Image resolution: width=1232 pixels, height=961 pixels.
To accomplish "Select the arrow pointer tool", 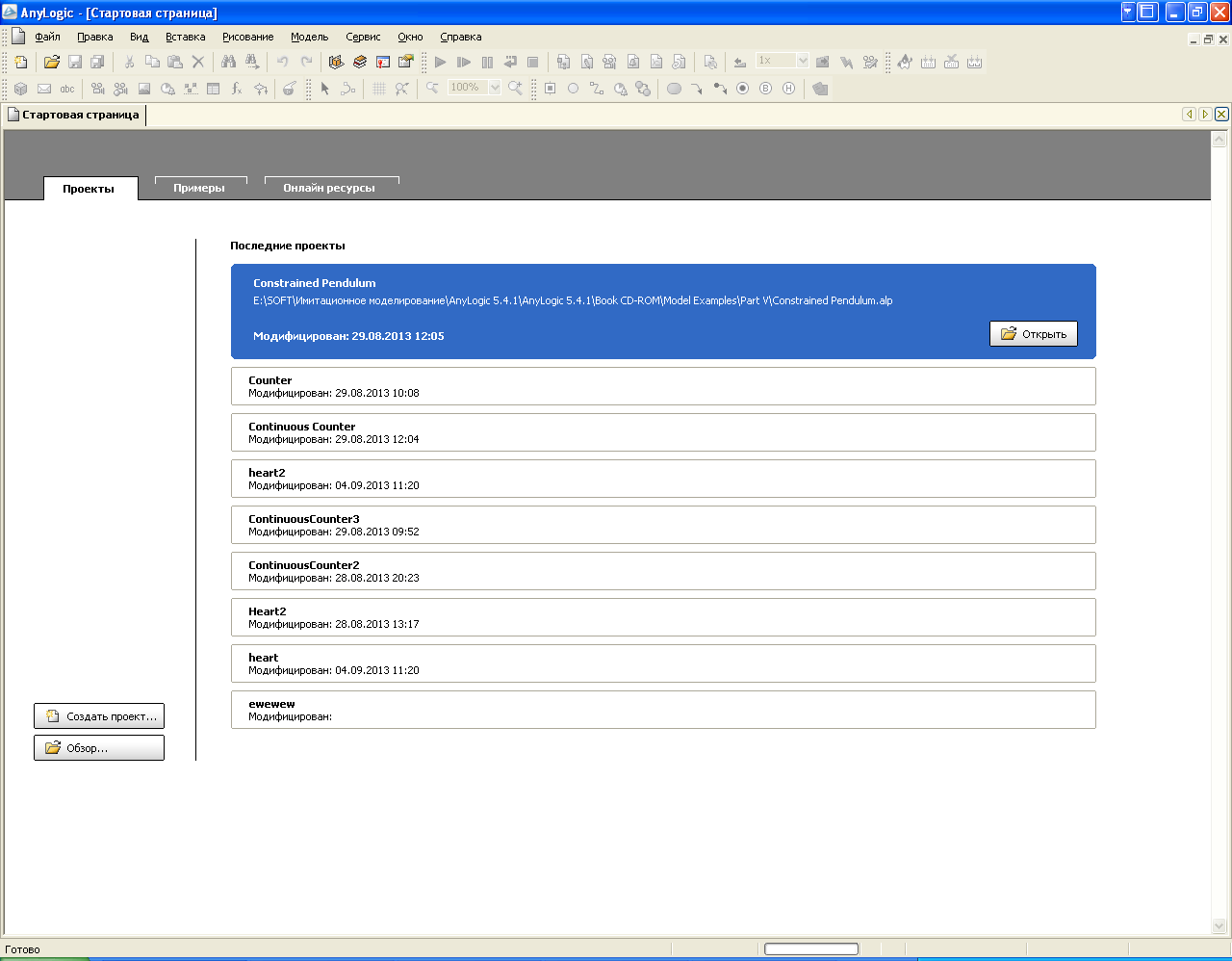I will tap(325, 89).
